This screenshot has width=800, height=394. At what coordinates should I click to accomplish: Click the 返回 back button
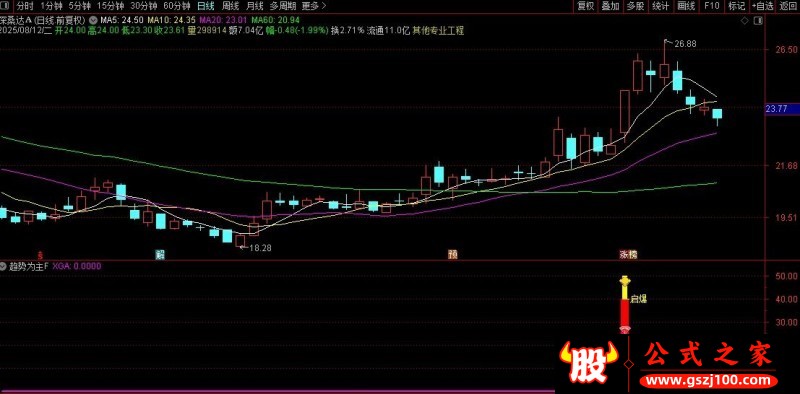coord(787,6)
